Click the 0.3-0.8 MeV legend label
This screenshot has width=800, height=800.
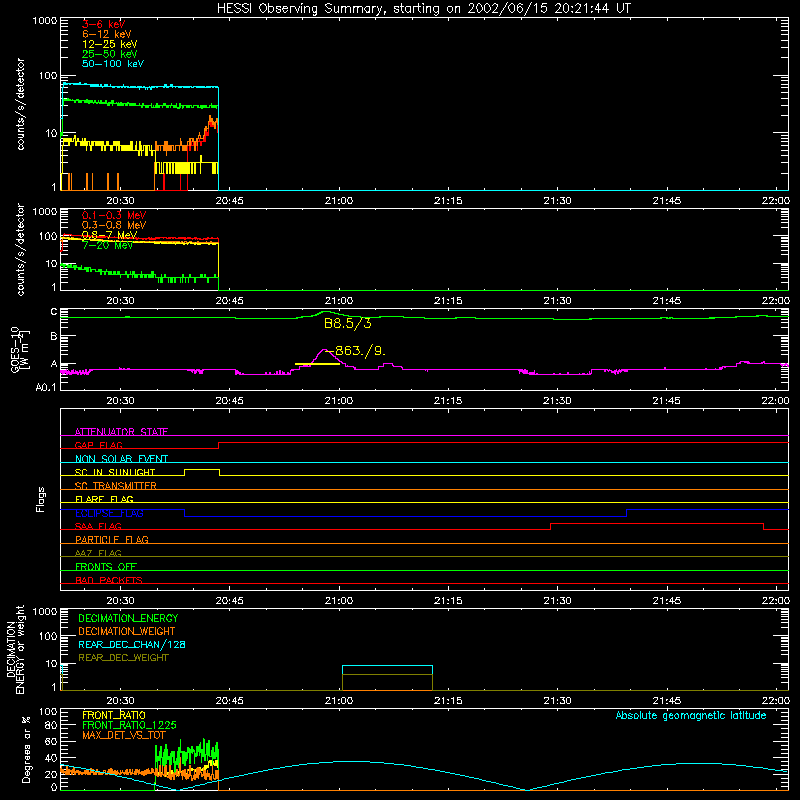tap(114, 225)
